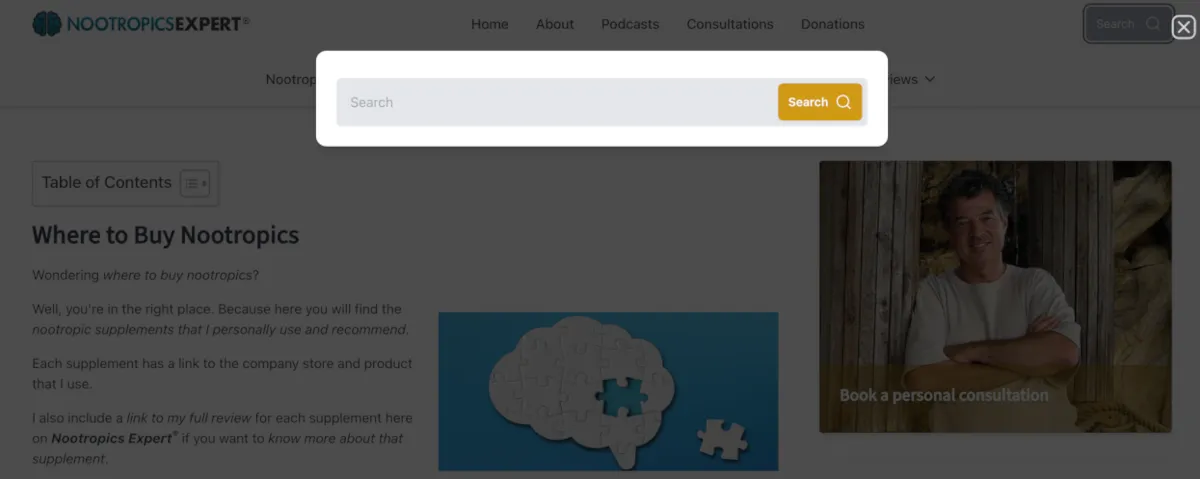Image resolution: width=1200 pixels, height=479 pixels.
Task: Close the search overlay with X
Action: click(x=1183, y=27)
